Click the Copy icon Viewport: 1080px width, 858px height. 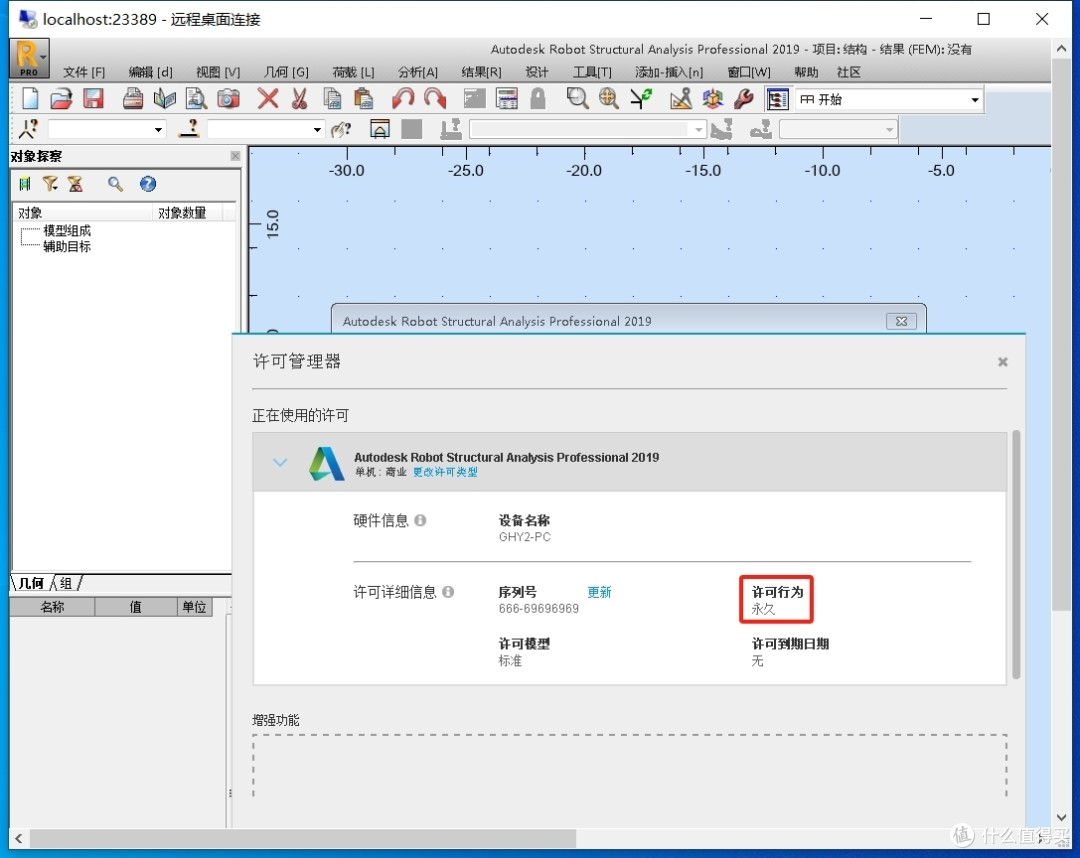click(332, 99)
